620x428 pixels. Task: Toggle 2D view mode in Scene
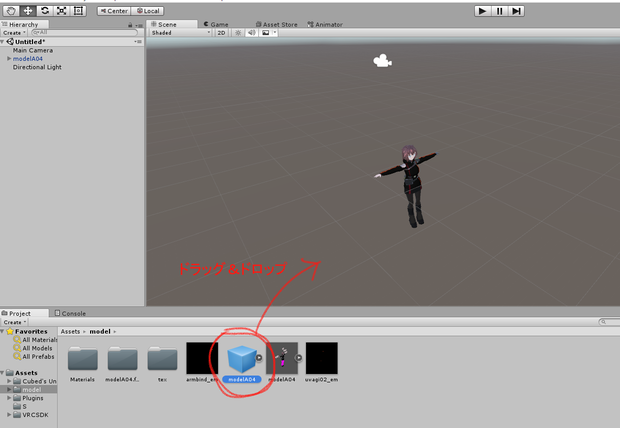click(x=221, y=33)
